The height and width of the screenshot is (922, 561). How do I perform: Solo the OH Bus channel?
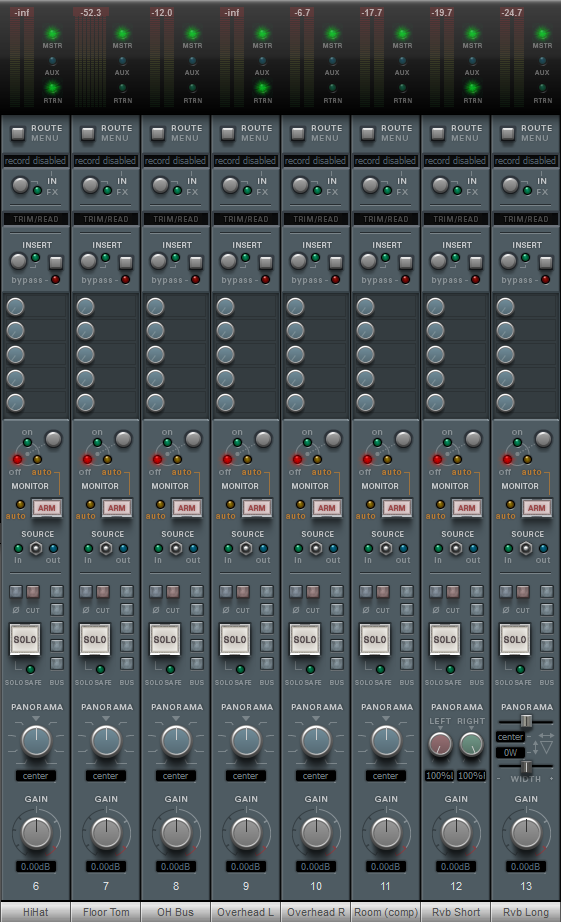[x=165, y=639]
